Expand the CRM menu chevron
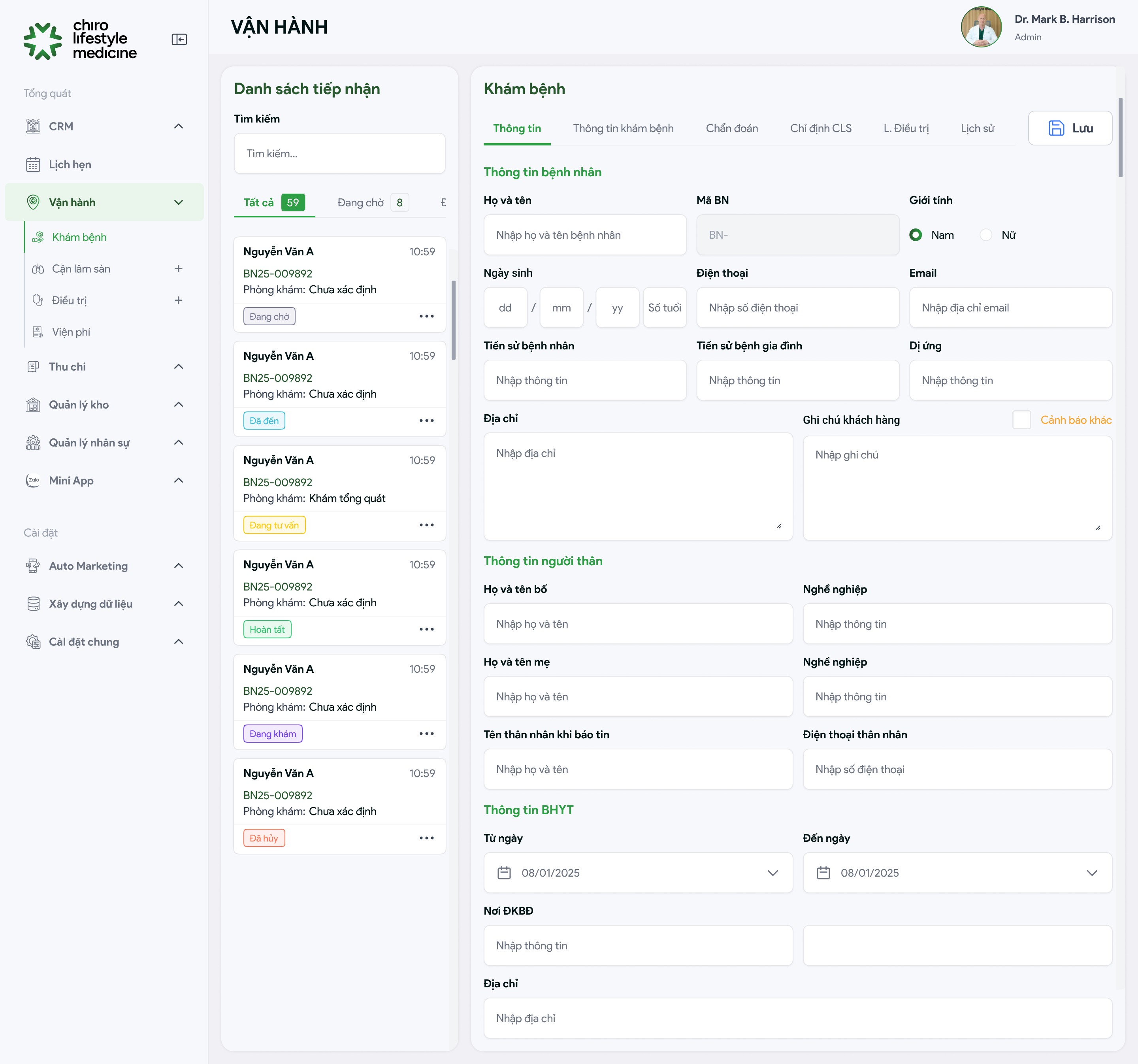The image size is (1138, 1064). (x=179, y=126)
